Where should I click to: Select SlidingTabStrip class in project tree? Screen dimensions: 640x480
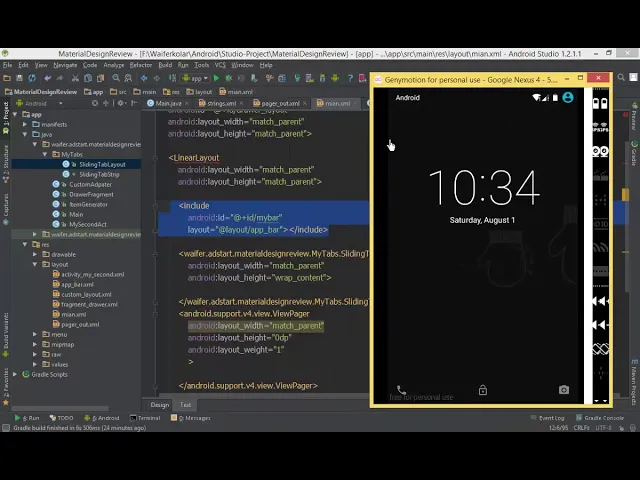point(99,174)
